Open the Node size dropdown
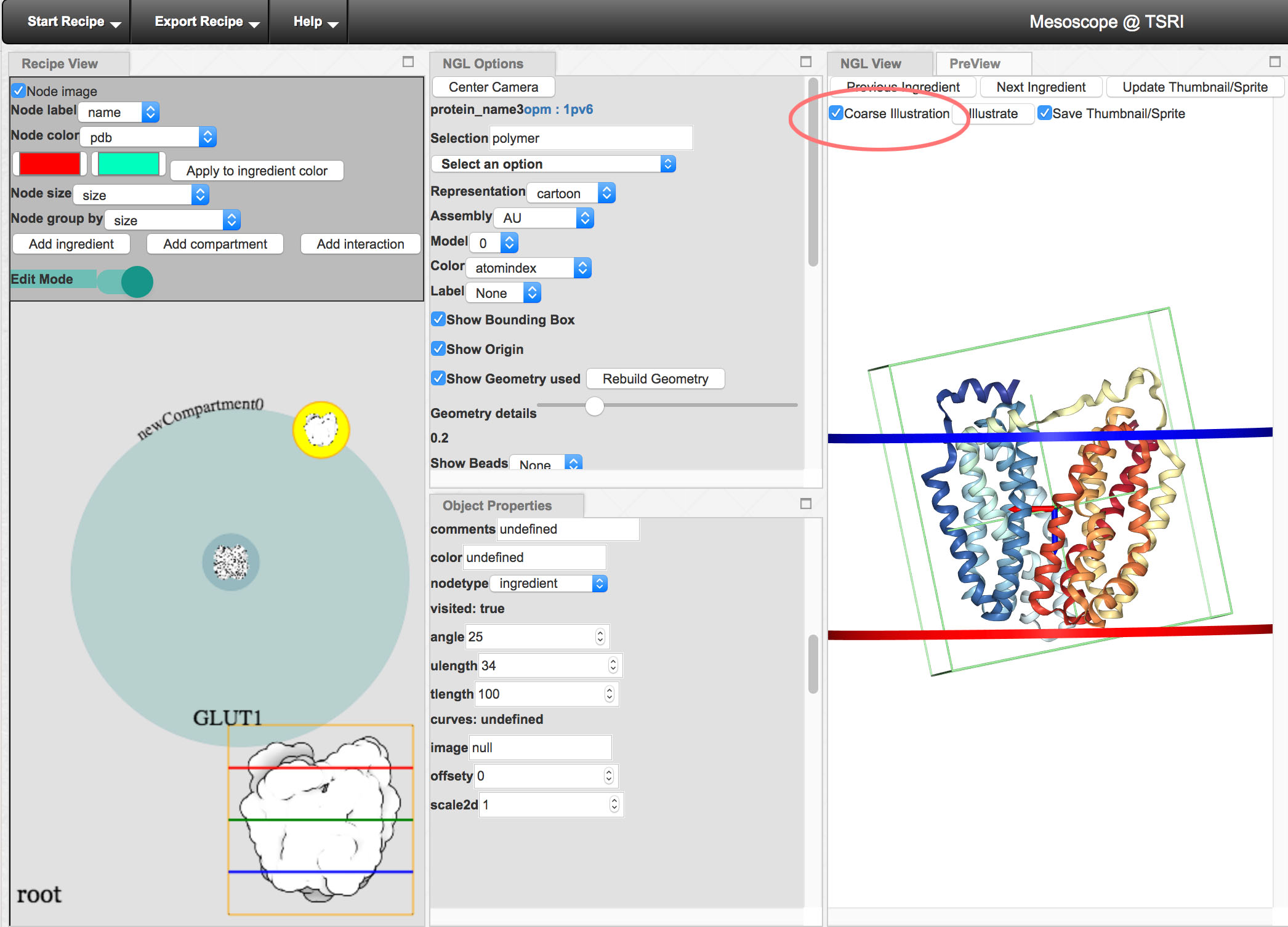 point(142,195)
